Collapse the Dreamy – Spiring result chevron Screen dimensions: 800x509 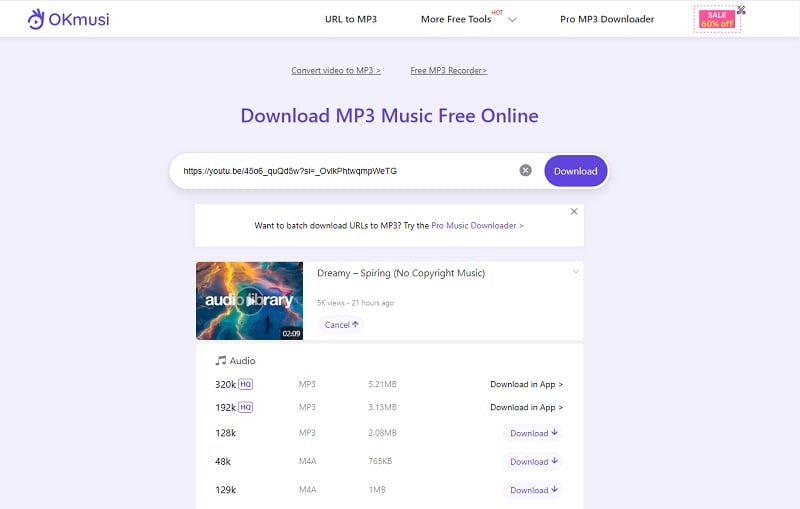[576, 272]
